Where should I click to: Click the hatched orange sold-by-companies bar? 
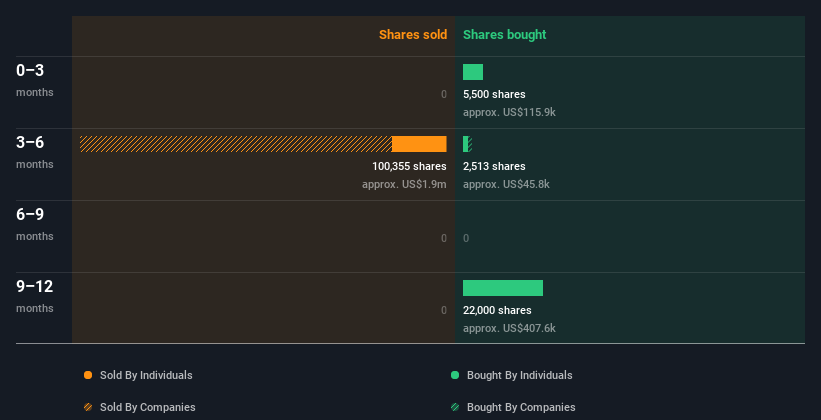[x=236, y=144]
